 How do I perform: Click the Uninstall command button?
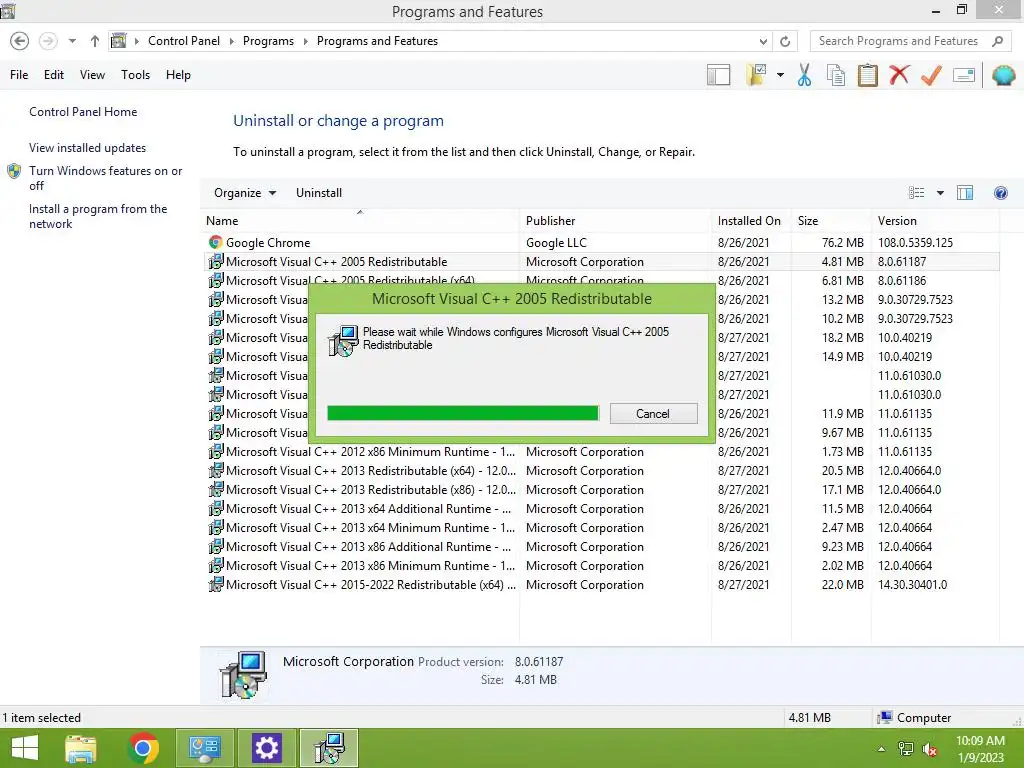pos(319,193)
